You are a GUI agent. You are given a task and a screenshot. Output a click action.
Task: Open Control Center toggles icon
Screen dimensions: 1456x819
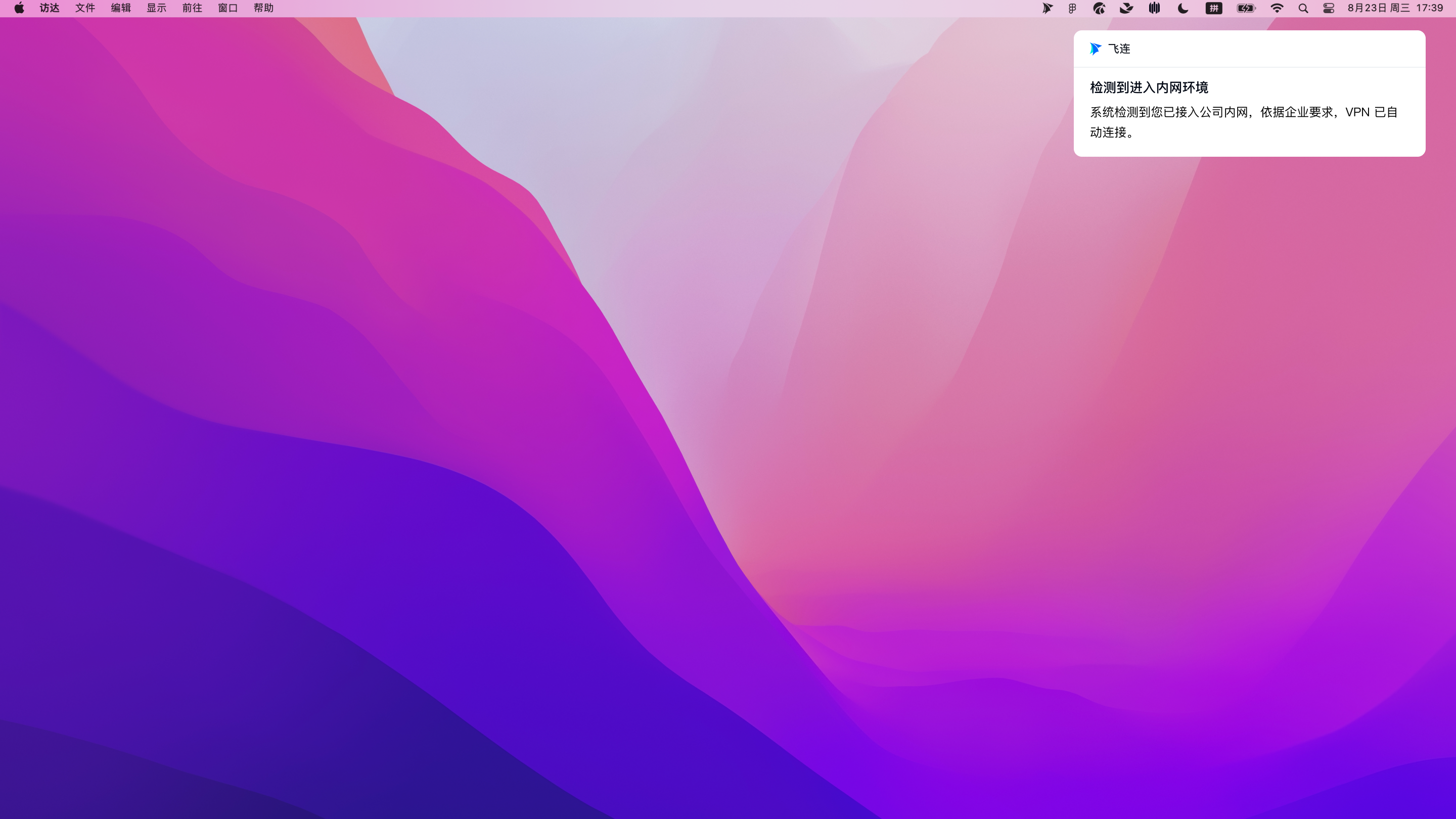1329,8
